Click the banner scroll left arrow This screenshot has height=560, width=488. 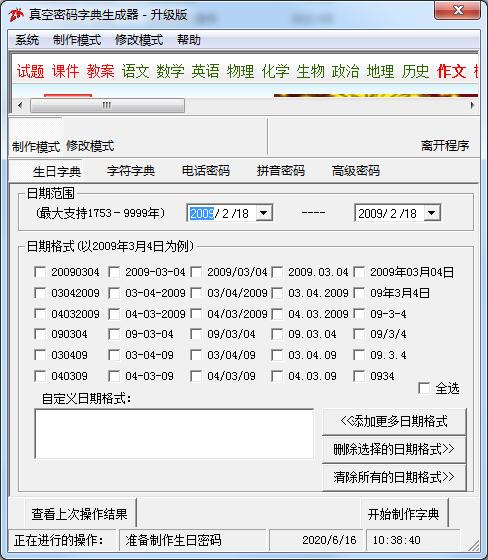coord(20,105)
